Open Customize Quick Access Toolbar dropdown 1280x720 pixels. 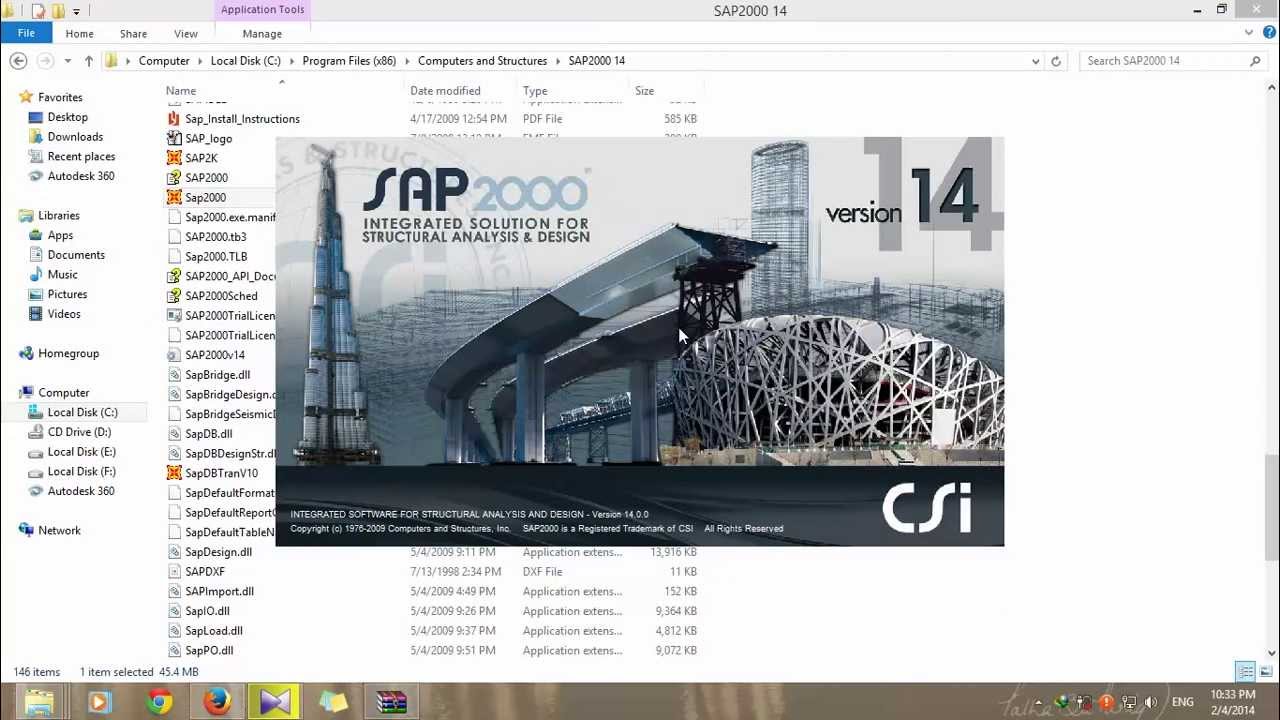(x=76, y=11)
